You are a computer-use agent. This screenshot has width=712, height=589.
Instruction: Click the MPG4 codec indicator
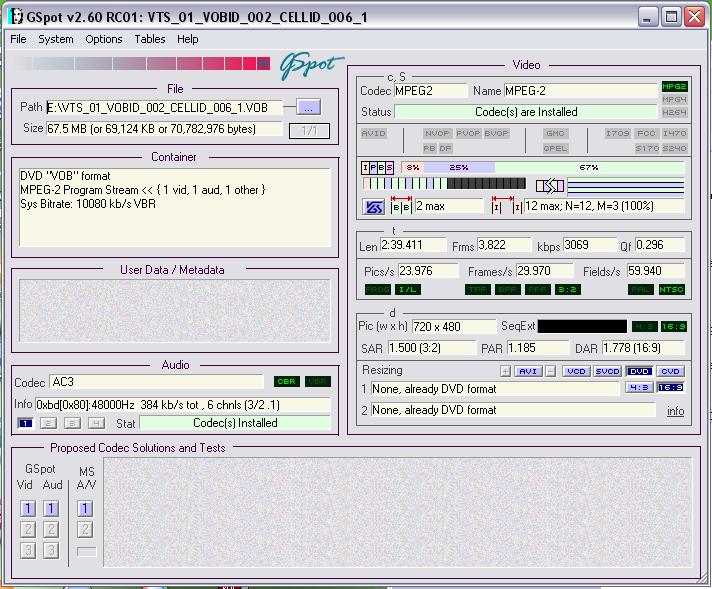[674, 99]
